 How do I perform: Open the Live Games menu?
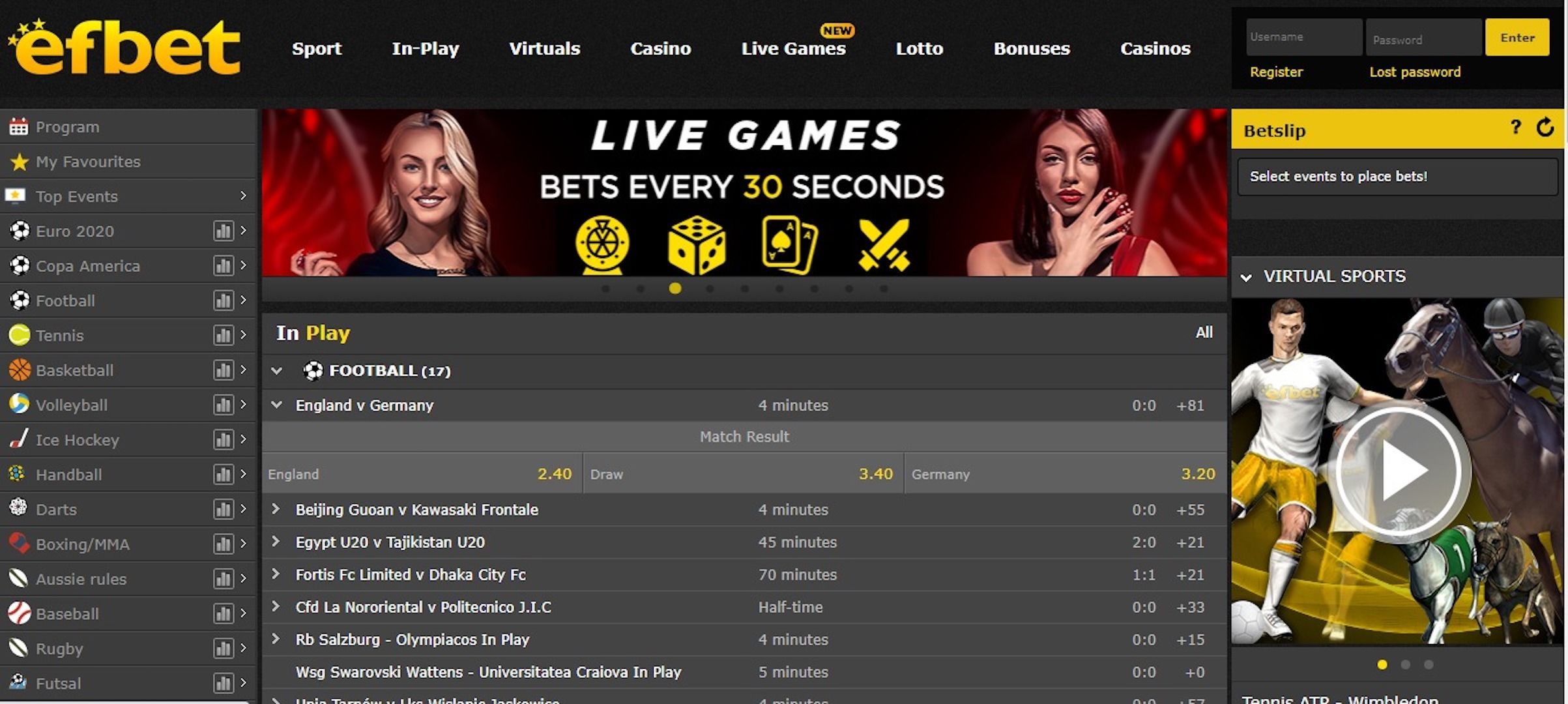(793, 49)
